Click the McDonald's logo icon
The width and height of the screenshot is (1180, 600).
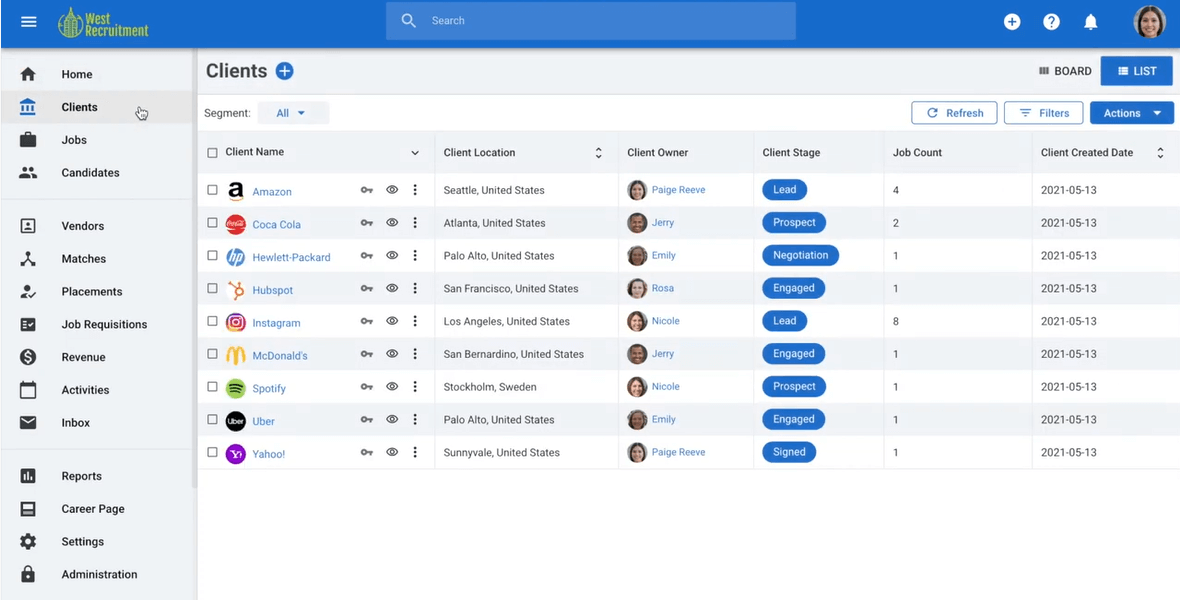coord(236,355)
